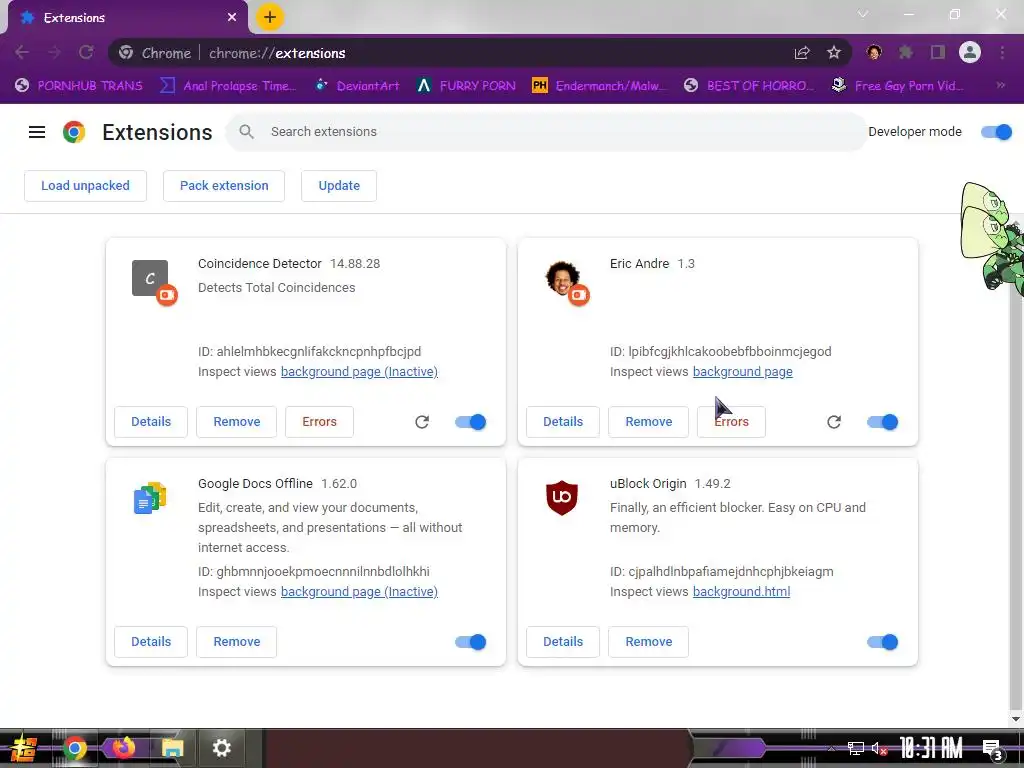Click the Update button

click(339, 186)
